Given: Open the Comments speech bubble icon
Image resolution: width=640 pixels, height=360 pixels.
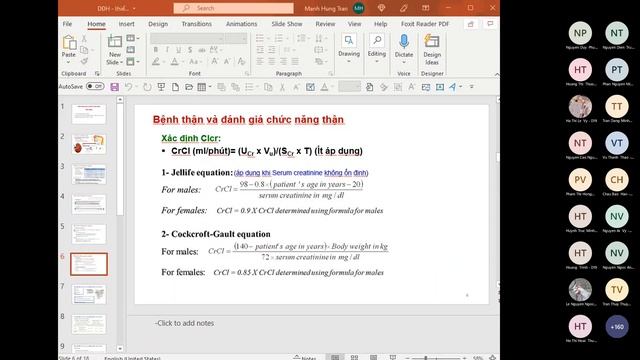Looking at the screenshot, I should pos(490,24).
